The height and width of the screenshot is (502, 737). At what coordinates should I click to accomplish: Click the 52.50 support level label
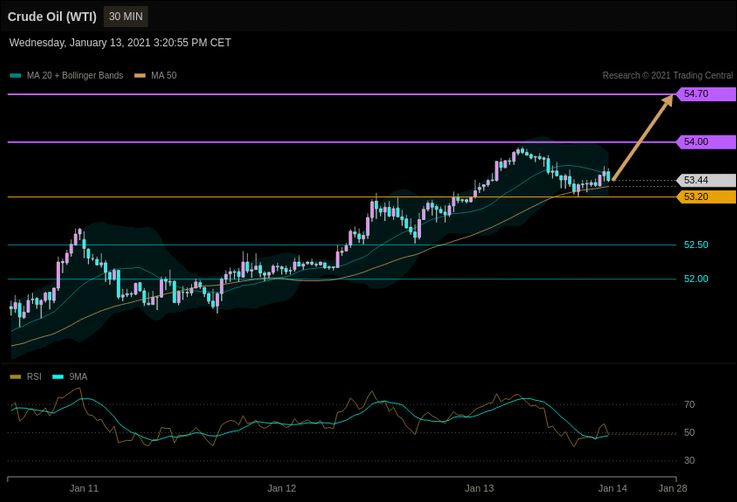coord(696,245)
